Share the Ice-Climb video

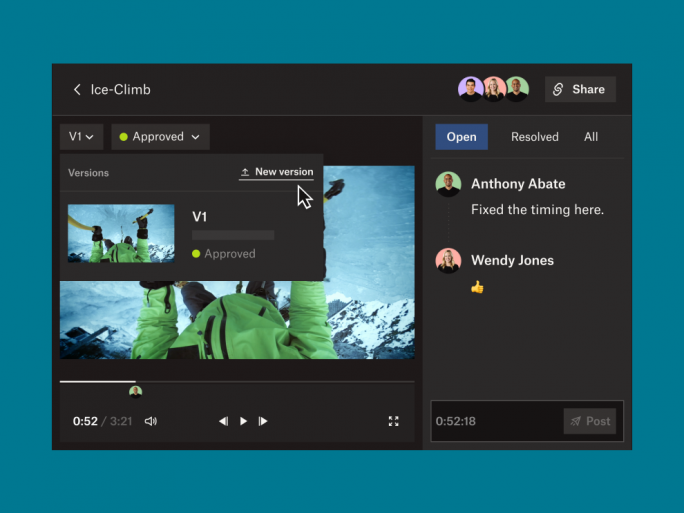tap(580, 89)
